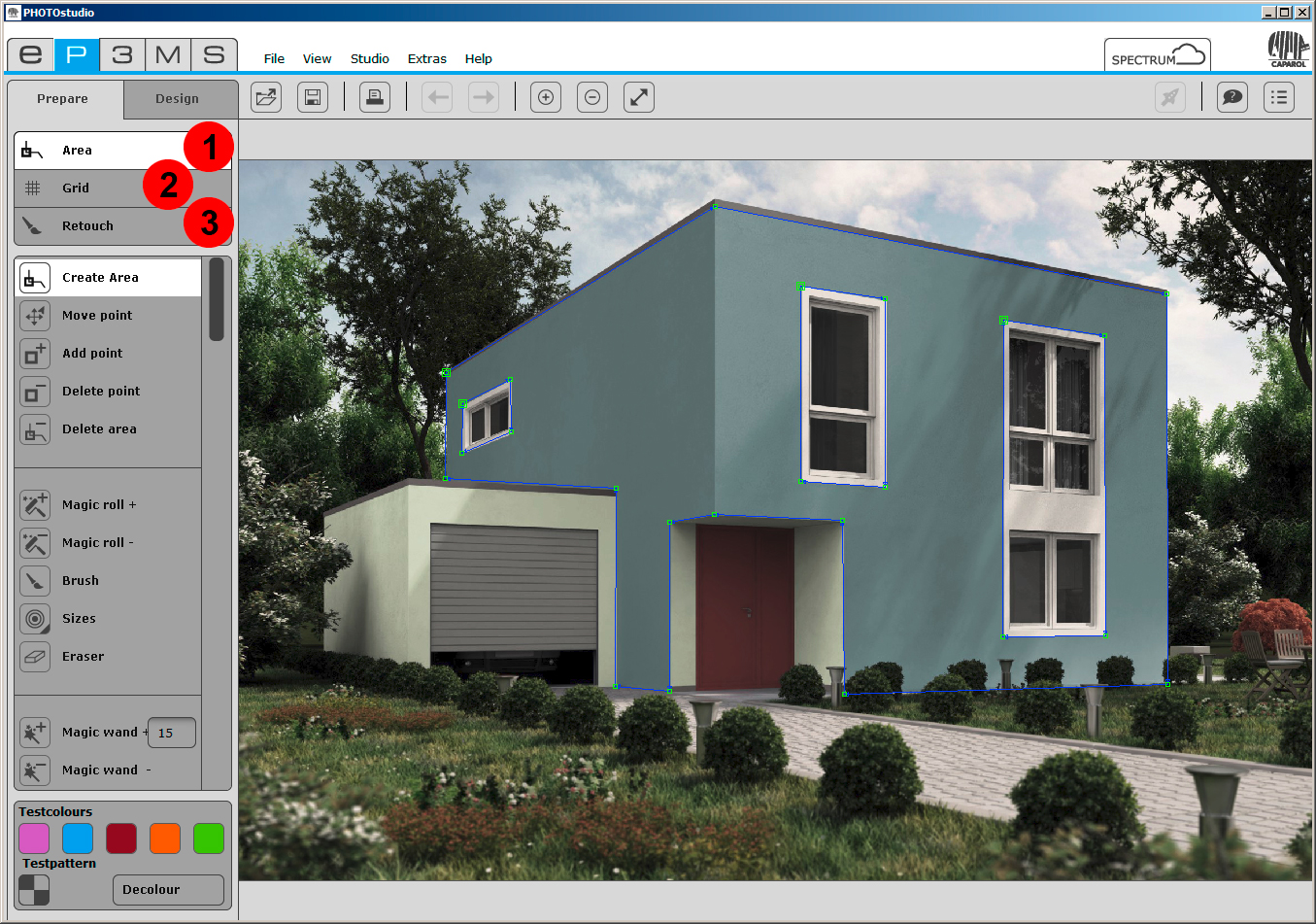
Task: Click the fit to screen arrows icon
Action: coord(639,97)
